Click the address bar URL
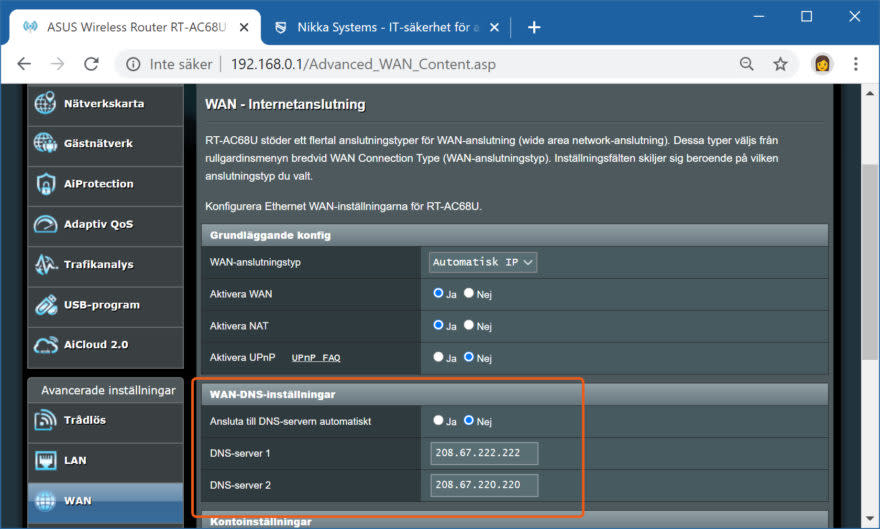 point(363,65)
